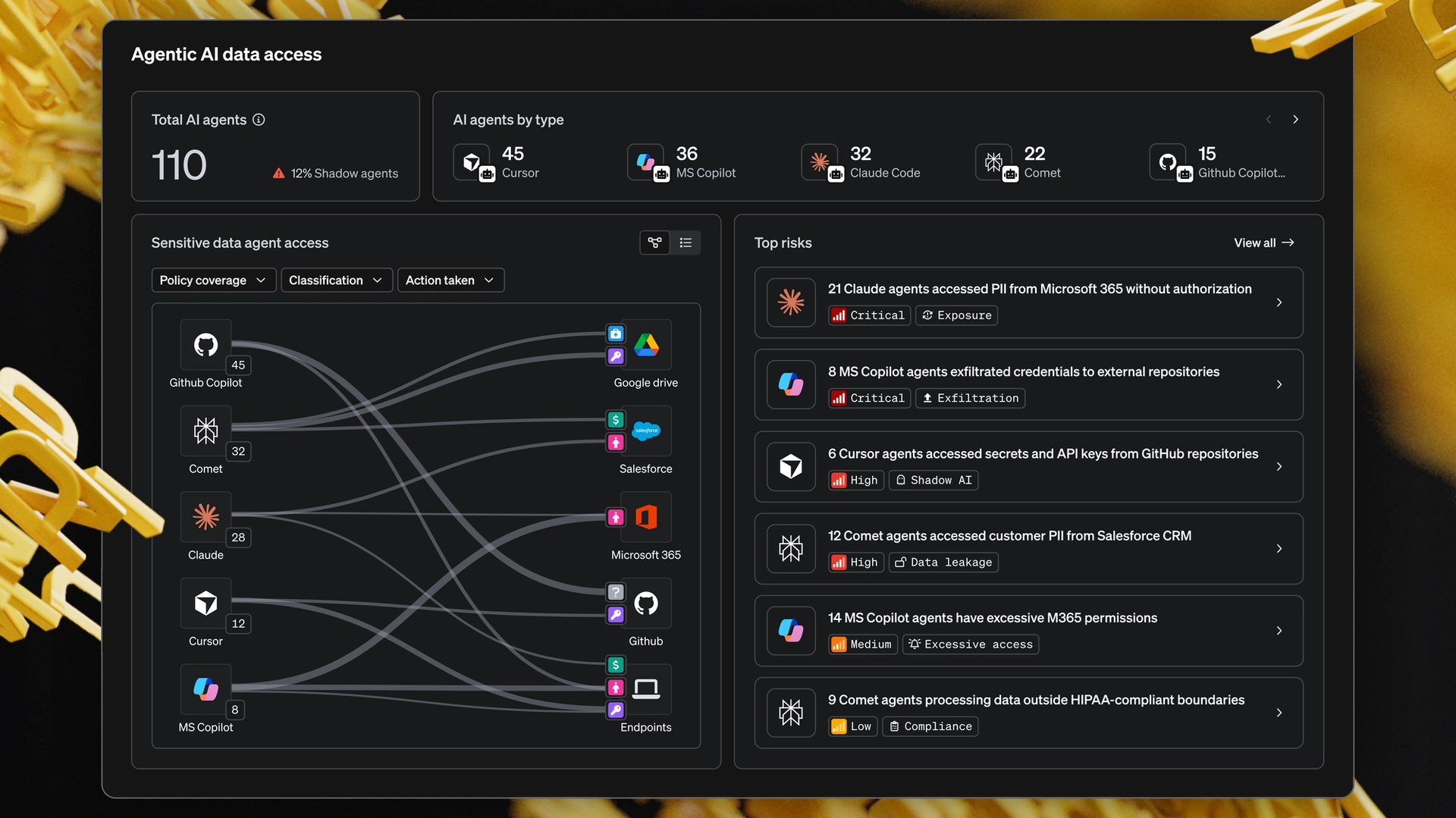
Task: Go to next page of agent types
Action: point(1296,120)
